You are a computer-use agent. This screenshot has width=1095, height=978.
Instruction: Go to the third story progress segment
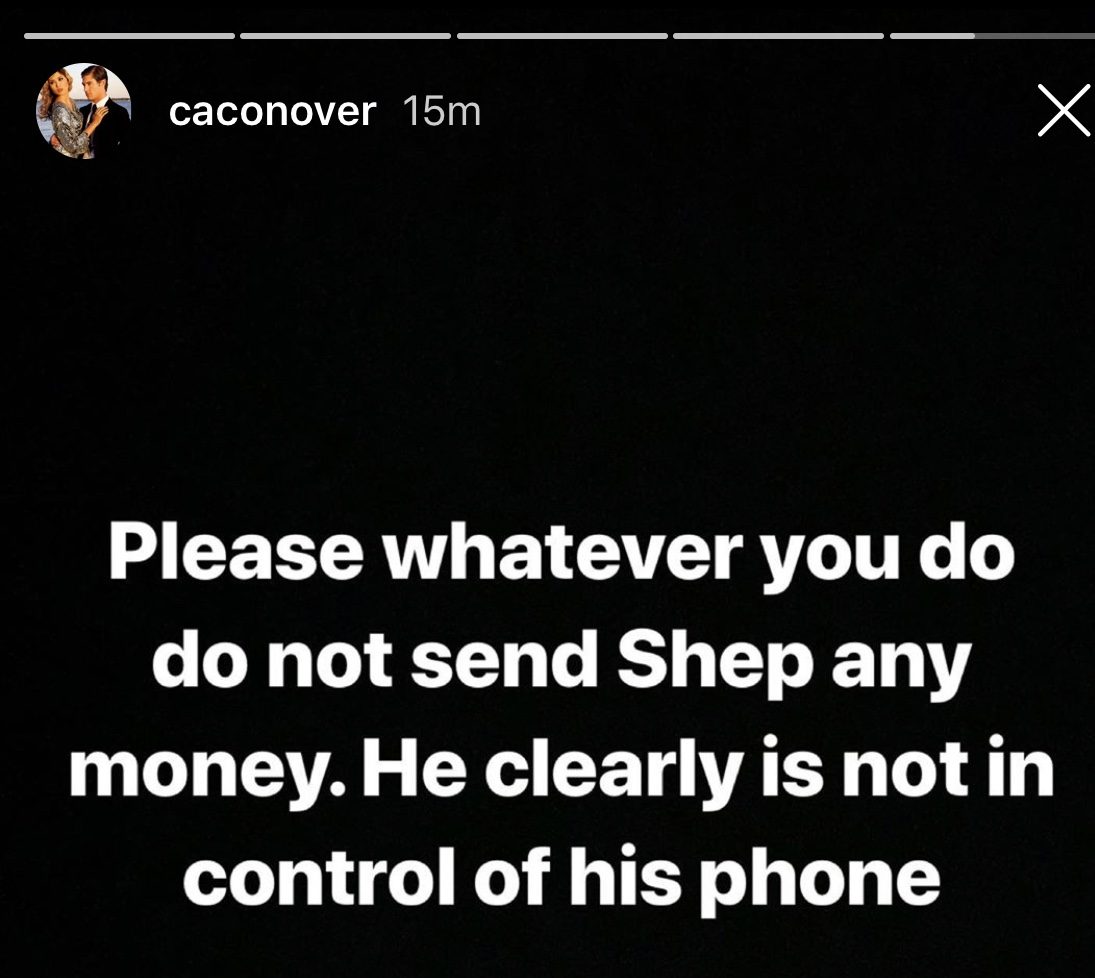562,36
